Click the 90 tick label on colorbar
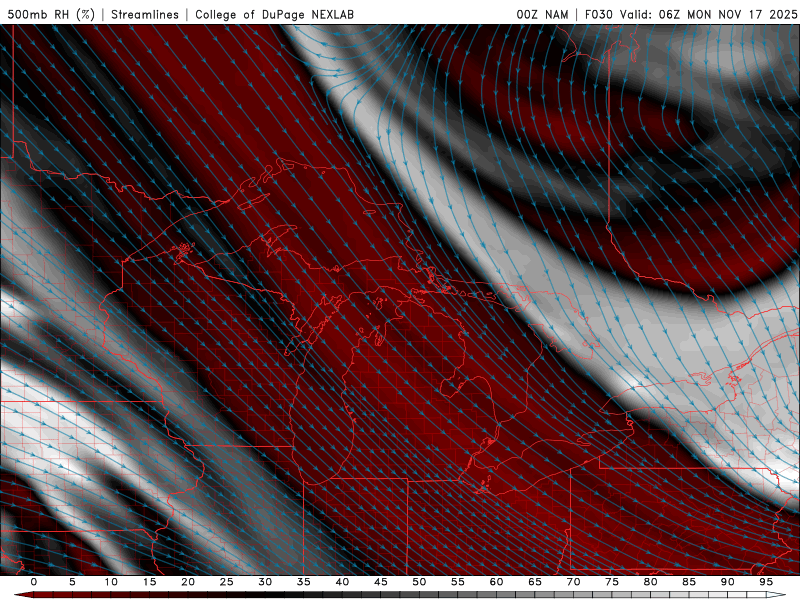This screenshot has width=800, height=600. coord(728,582)
